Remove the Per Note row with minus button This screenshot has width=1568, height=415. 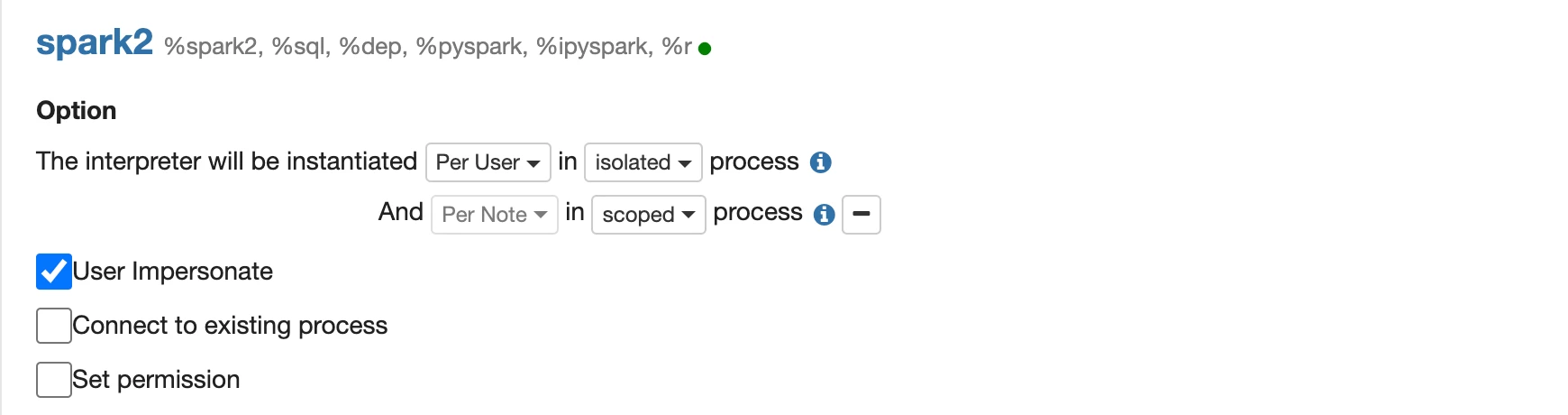(861, 215)
